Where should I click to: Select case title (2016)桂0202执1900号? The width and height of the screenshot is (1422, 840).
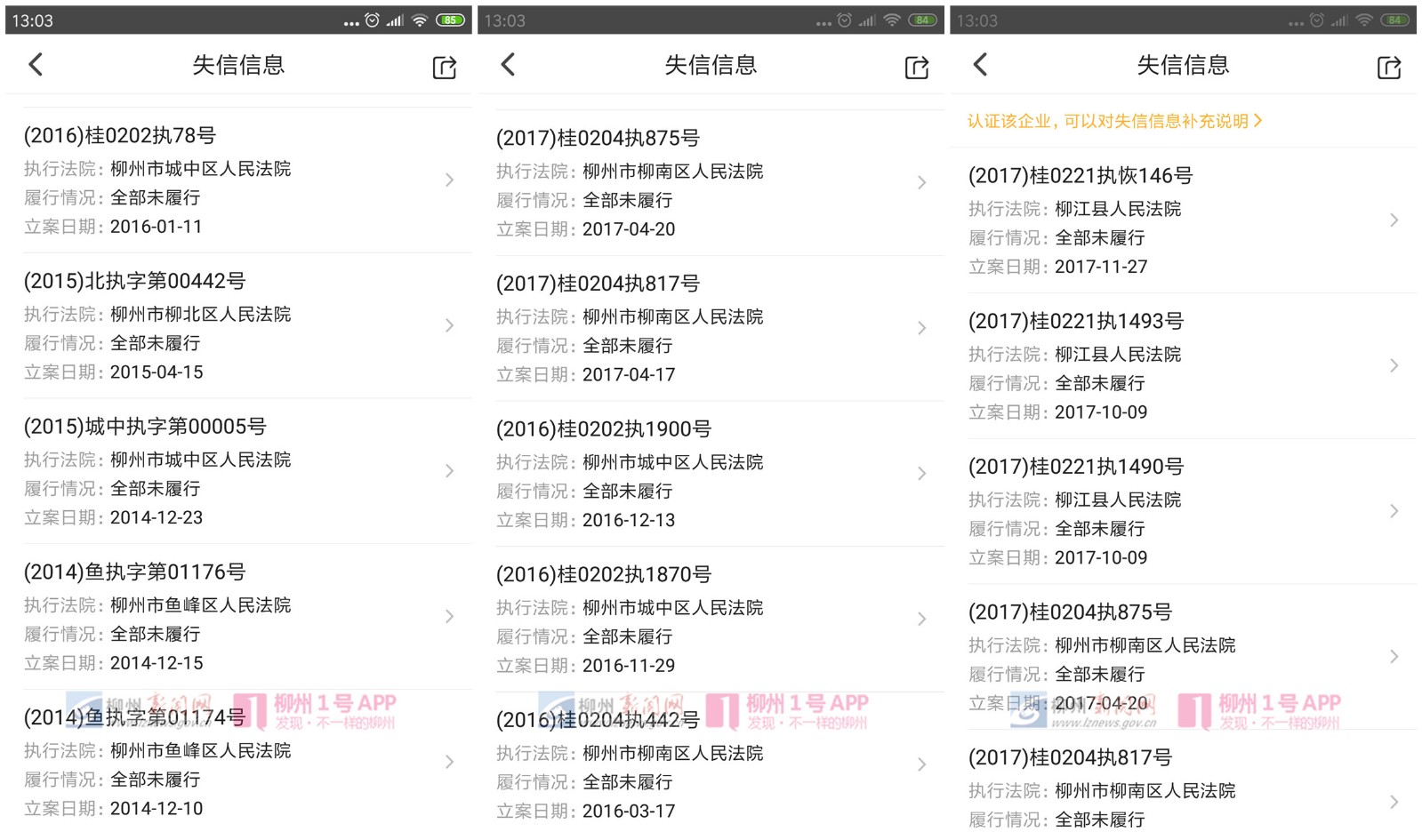point(604,429)
